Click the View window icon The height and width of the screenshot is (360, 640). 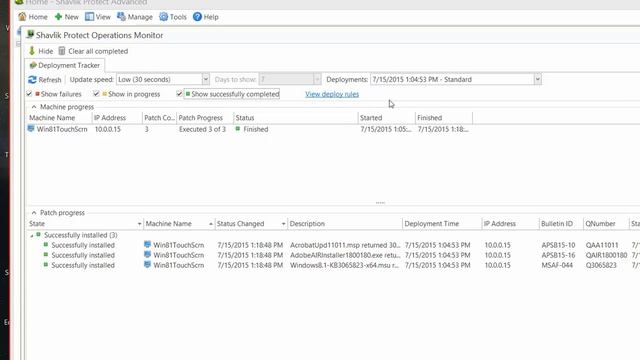(89, 17)
